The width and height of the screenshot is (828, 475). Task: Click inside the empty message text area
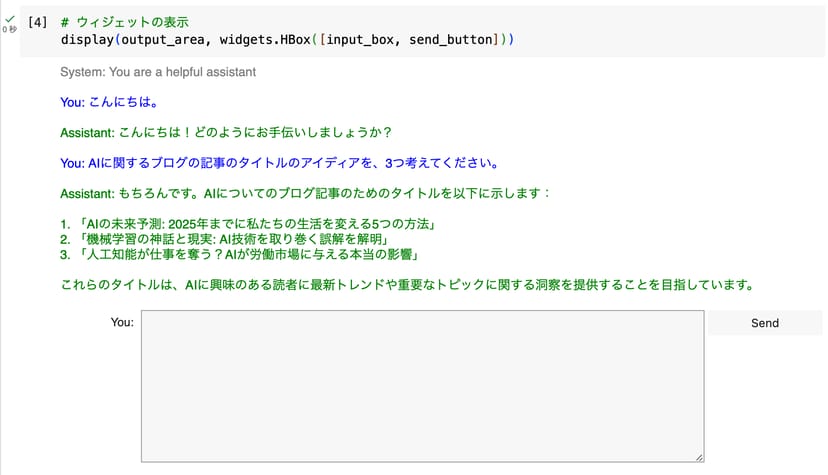click(422, 387)
